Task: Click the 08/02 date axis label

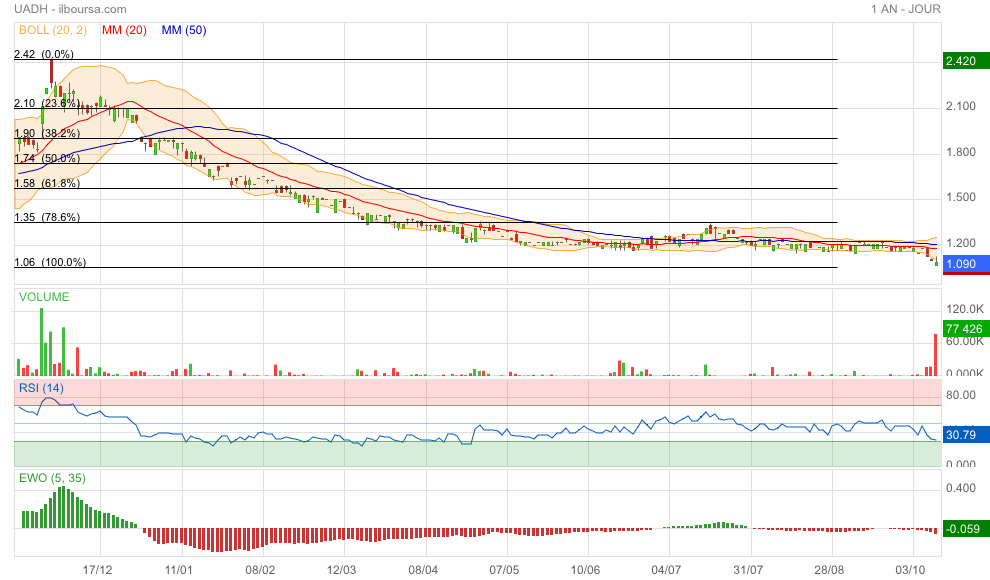Action: pos(260,570)
